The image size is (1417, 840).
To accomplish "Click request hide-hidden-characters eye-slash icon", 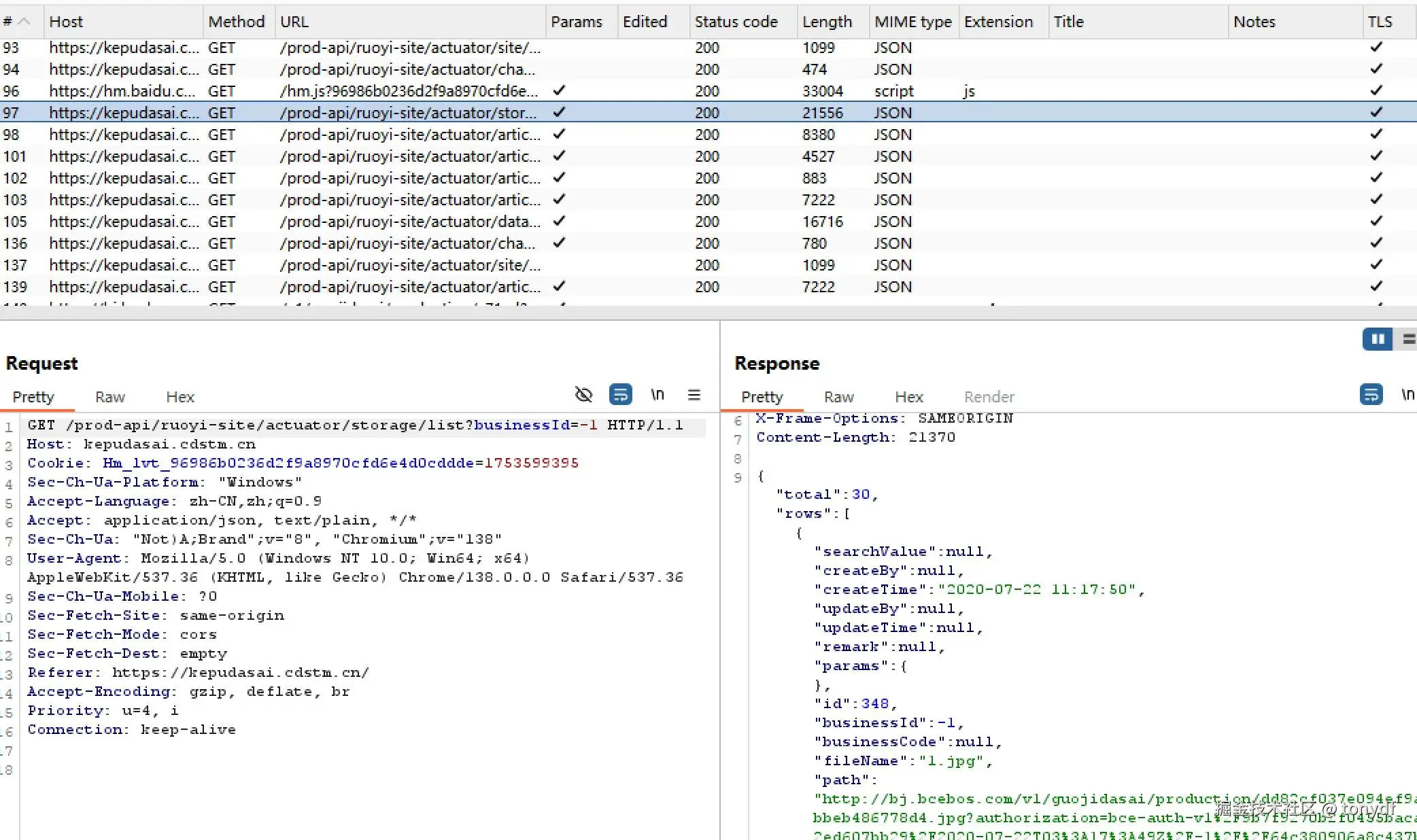I will click(x=583, y=395).
